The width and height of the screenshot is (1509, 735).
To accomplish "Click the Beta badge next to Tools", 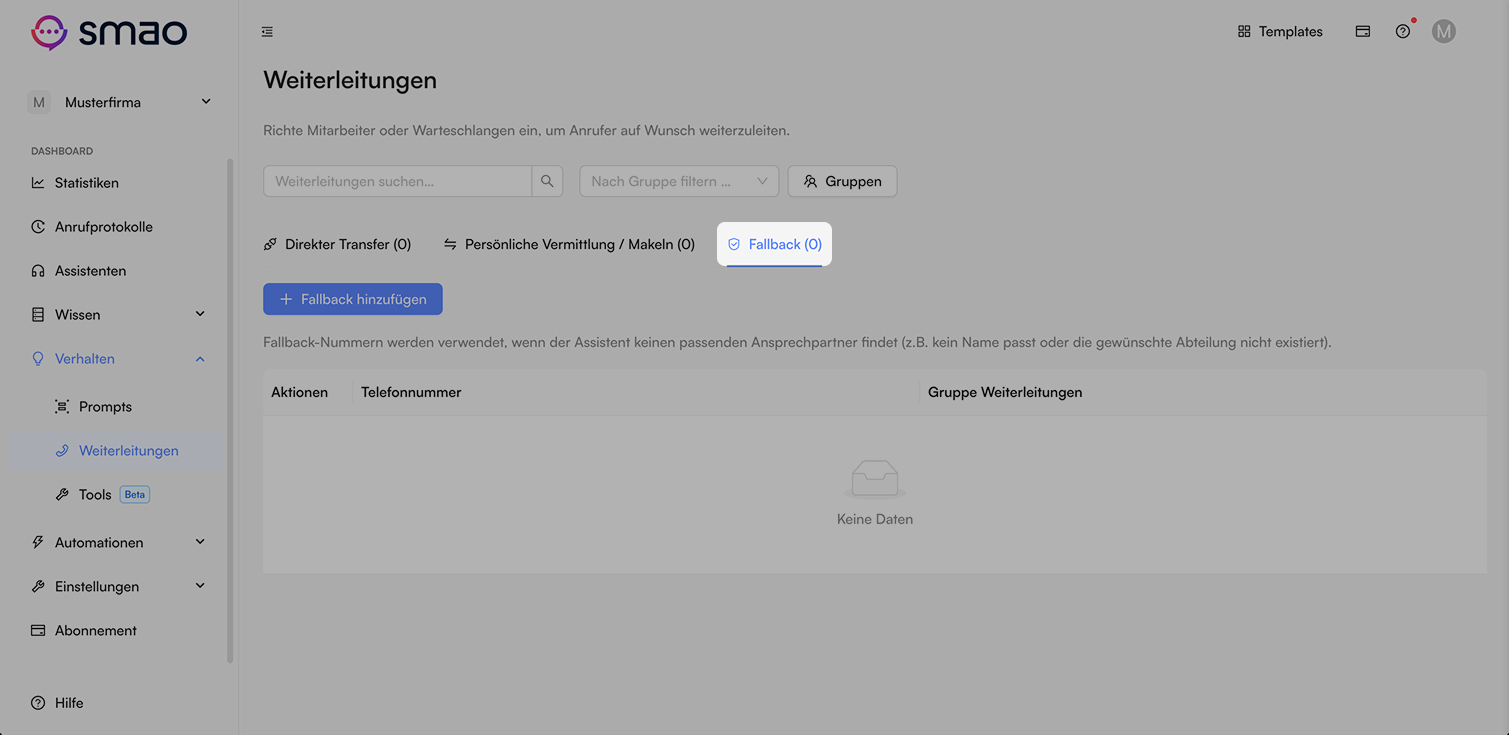I will click(x=135, y=494).
